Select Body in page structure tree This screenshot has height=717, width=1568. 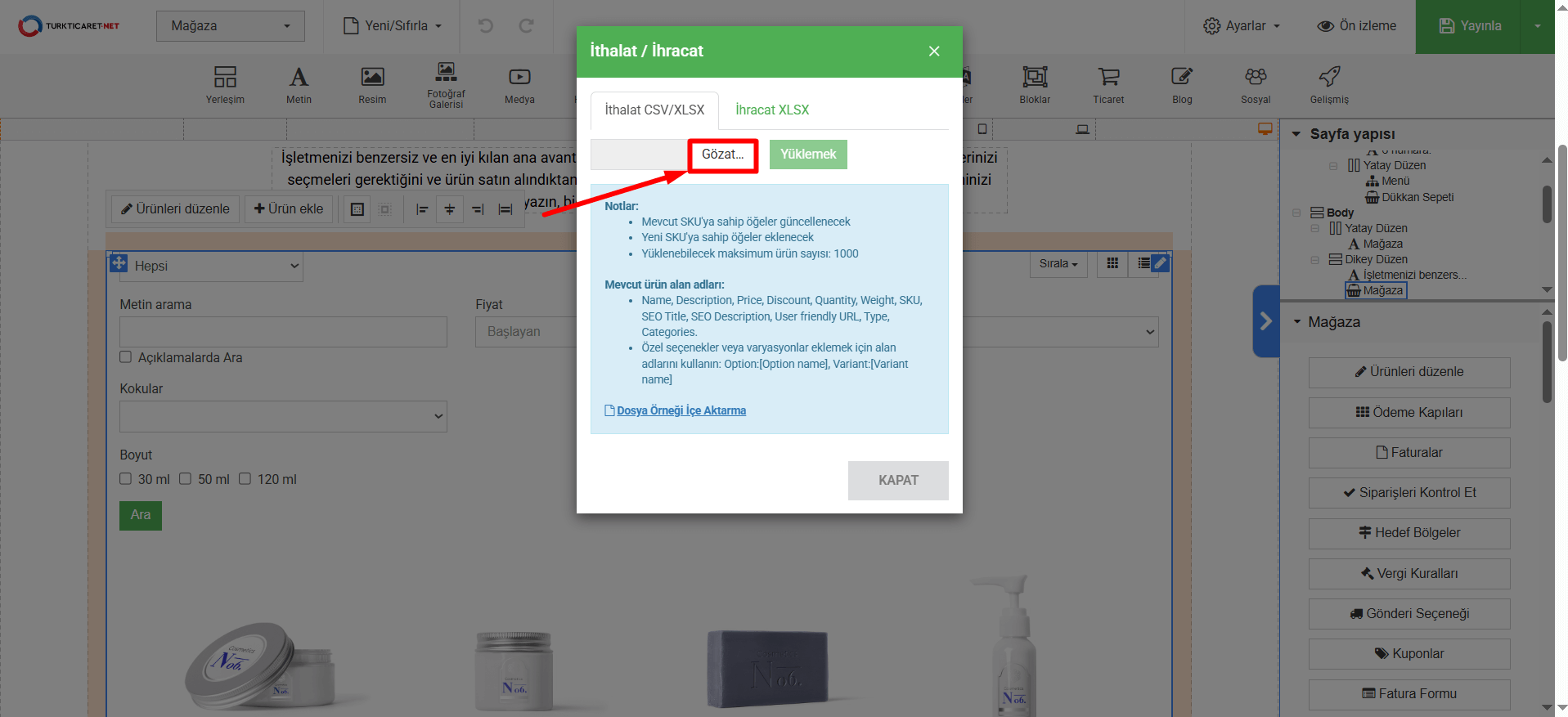(1340, 213)
